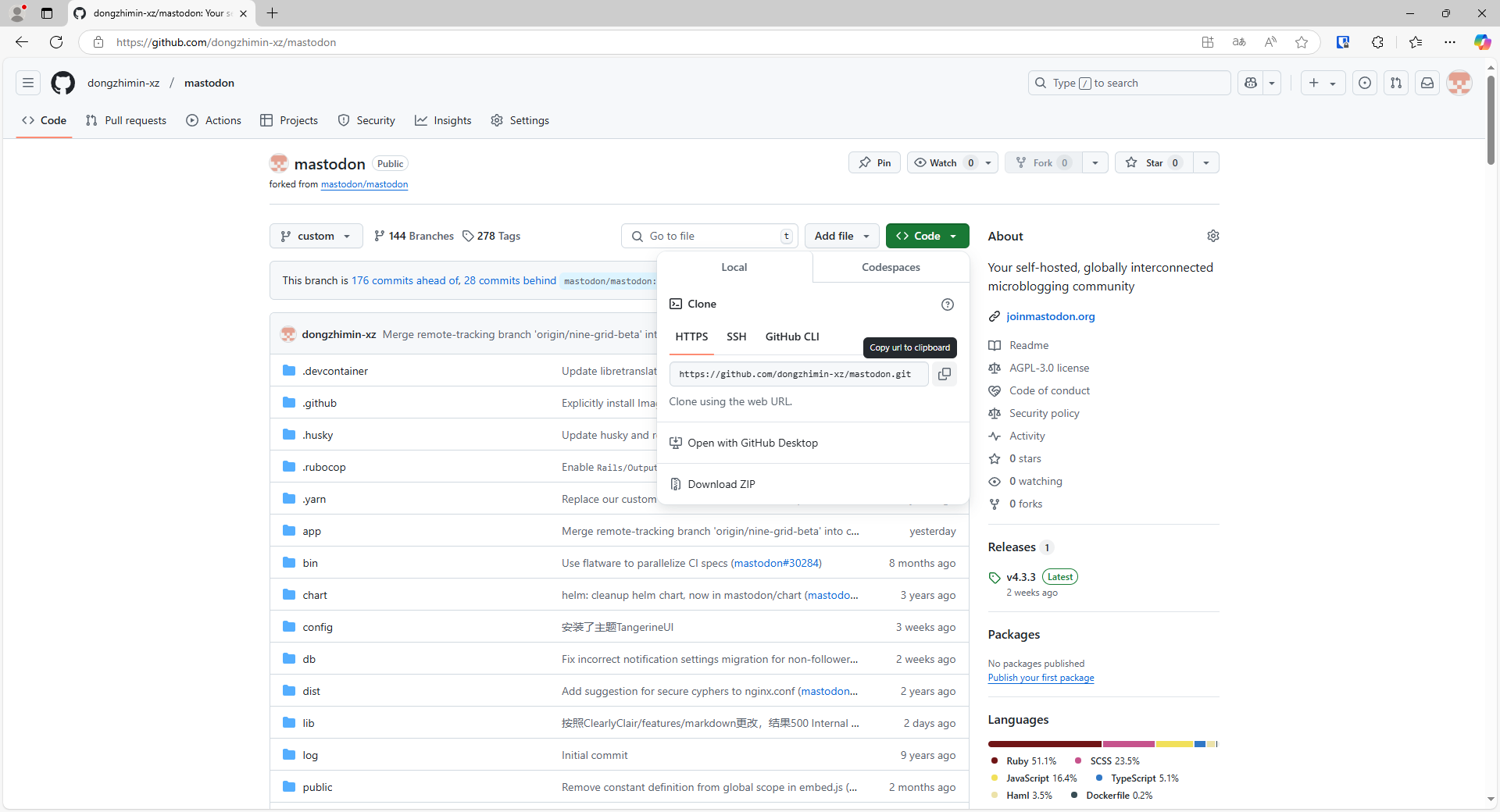Pin the mastodon repository
This screenshot has width=1500, height=812.
pos(874,162)
